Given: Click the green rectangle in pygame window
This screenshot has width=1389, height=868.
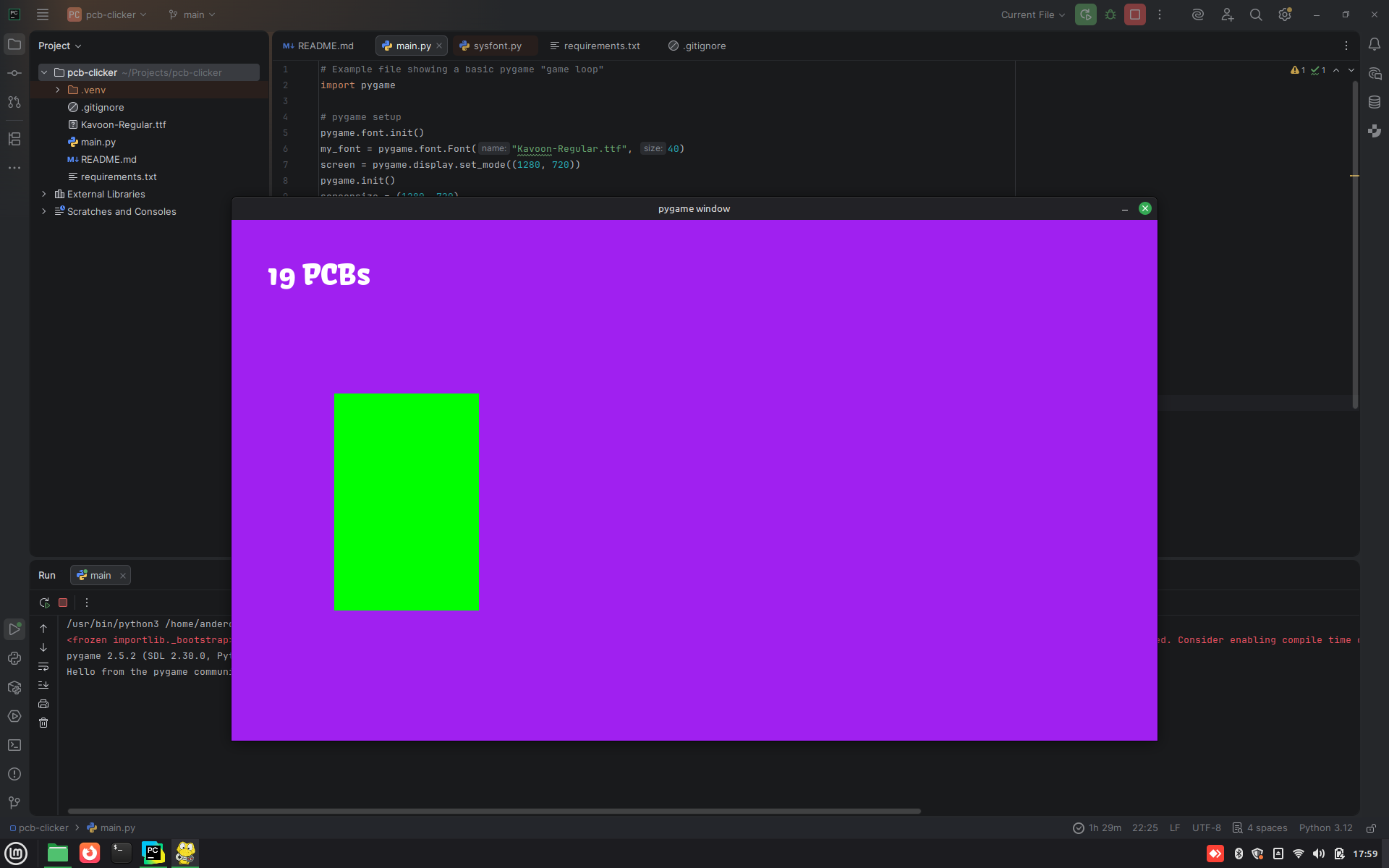Looking at the screenshot, I should (406, 501).
